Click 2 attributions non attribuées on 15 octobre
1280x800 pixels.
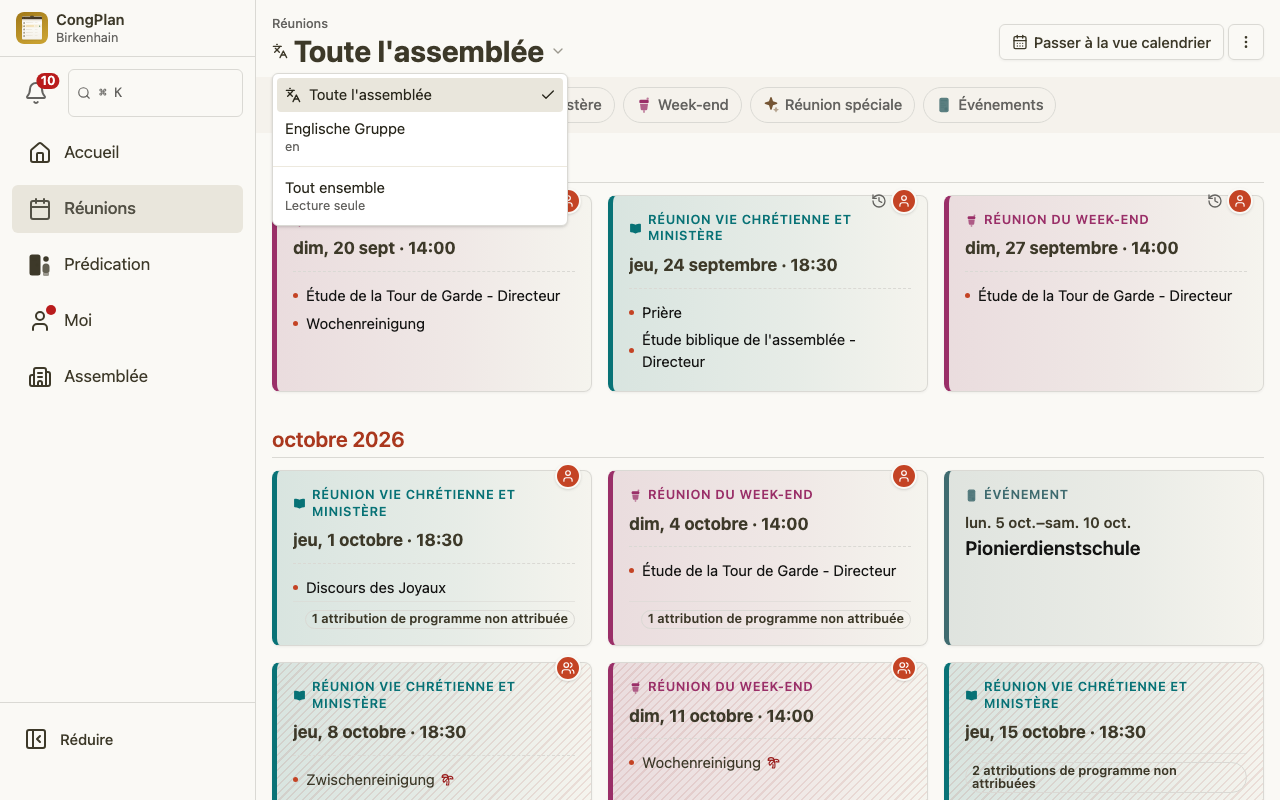[1106, 777]
